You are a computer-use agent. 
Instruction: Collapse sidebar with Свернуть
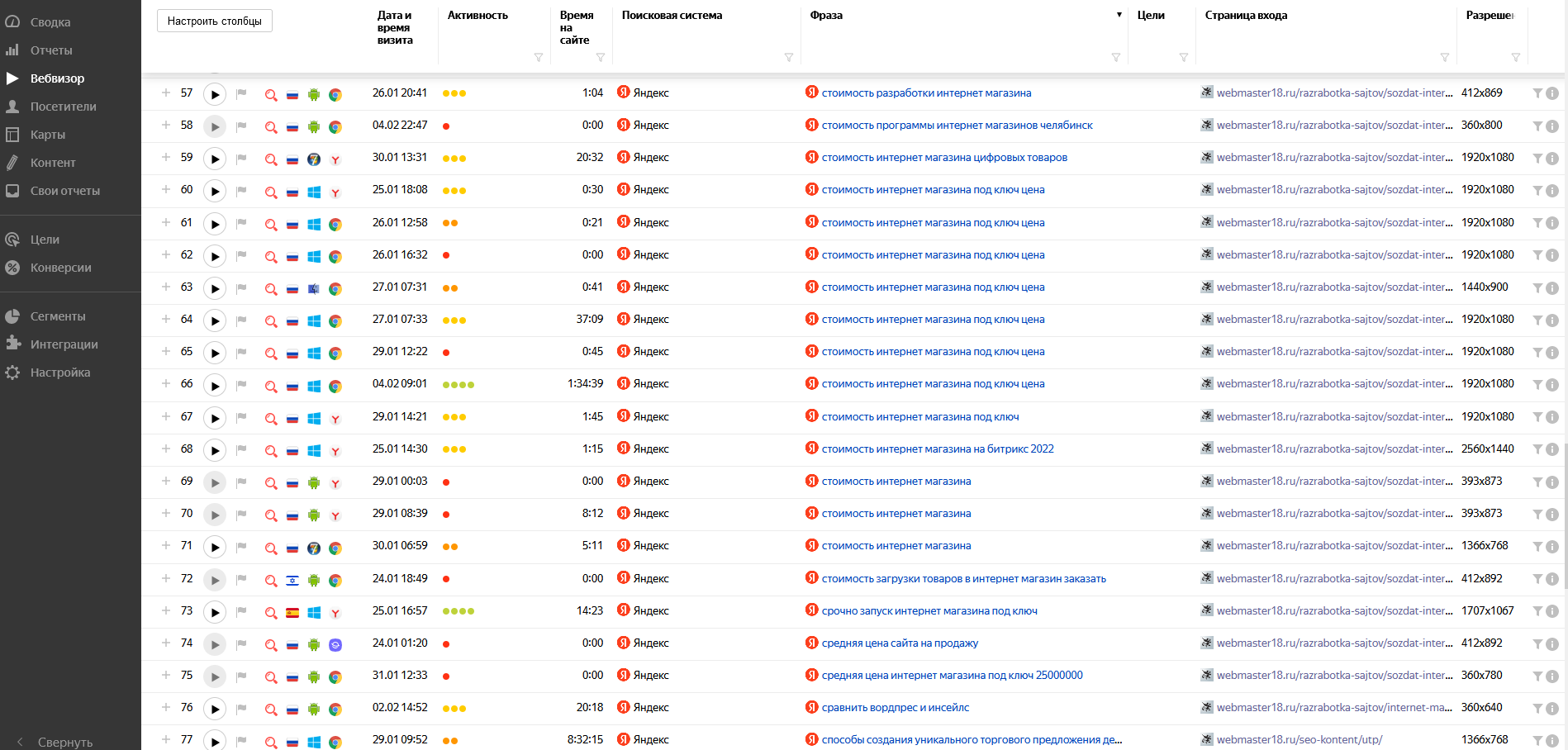point(56,742)
